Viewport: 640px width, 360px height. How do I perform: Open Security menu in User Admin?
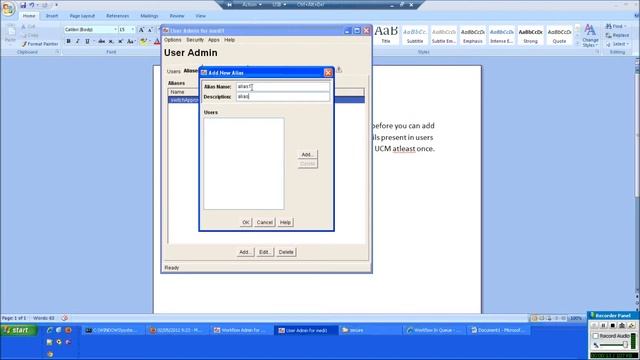click(195, 40)
